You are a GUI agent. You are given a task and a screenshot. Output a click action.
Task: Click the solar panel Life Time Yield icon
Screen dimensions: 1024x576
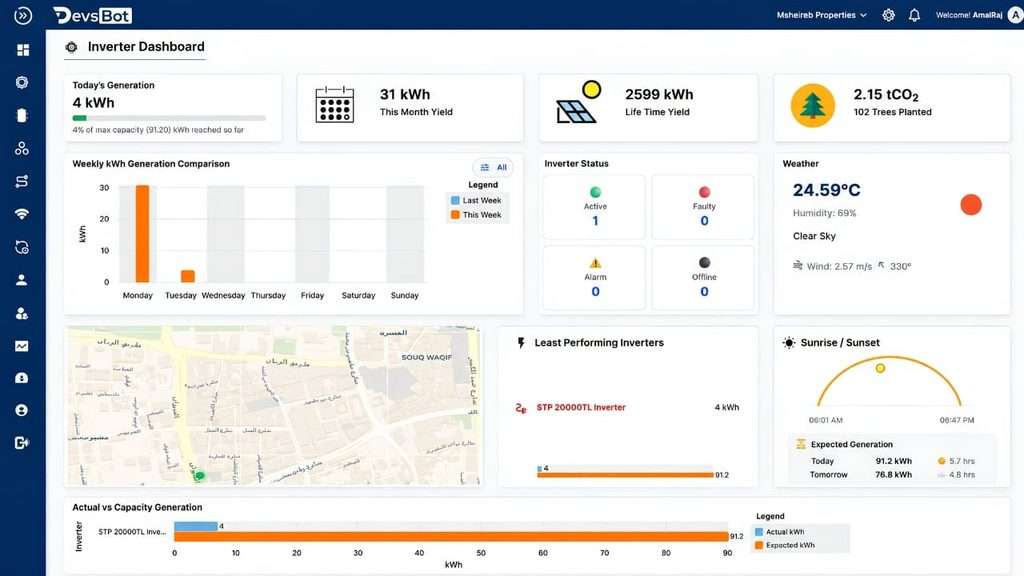pos(579,102)
